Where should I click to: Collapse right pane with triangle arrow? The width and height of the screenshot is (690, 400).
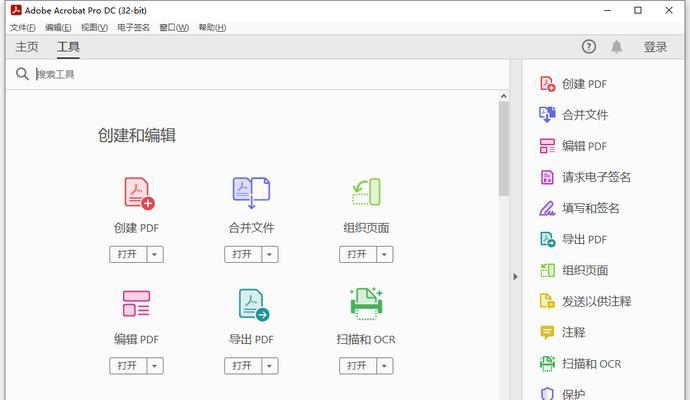(x=515, y=277)
